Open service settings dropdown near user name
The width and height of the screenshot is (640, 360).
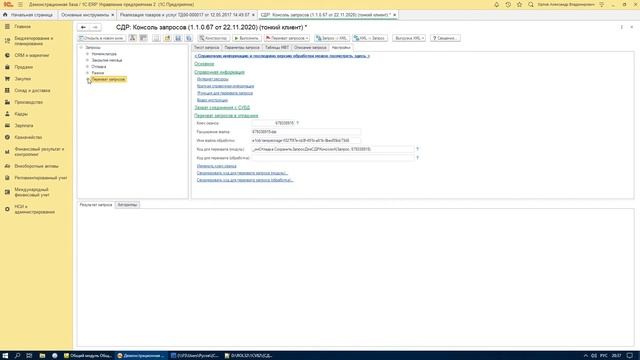[x=602, y=4]
